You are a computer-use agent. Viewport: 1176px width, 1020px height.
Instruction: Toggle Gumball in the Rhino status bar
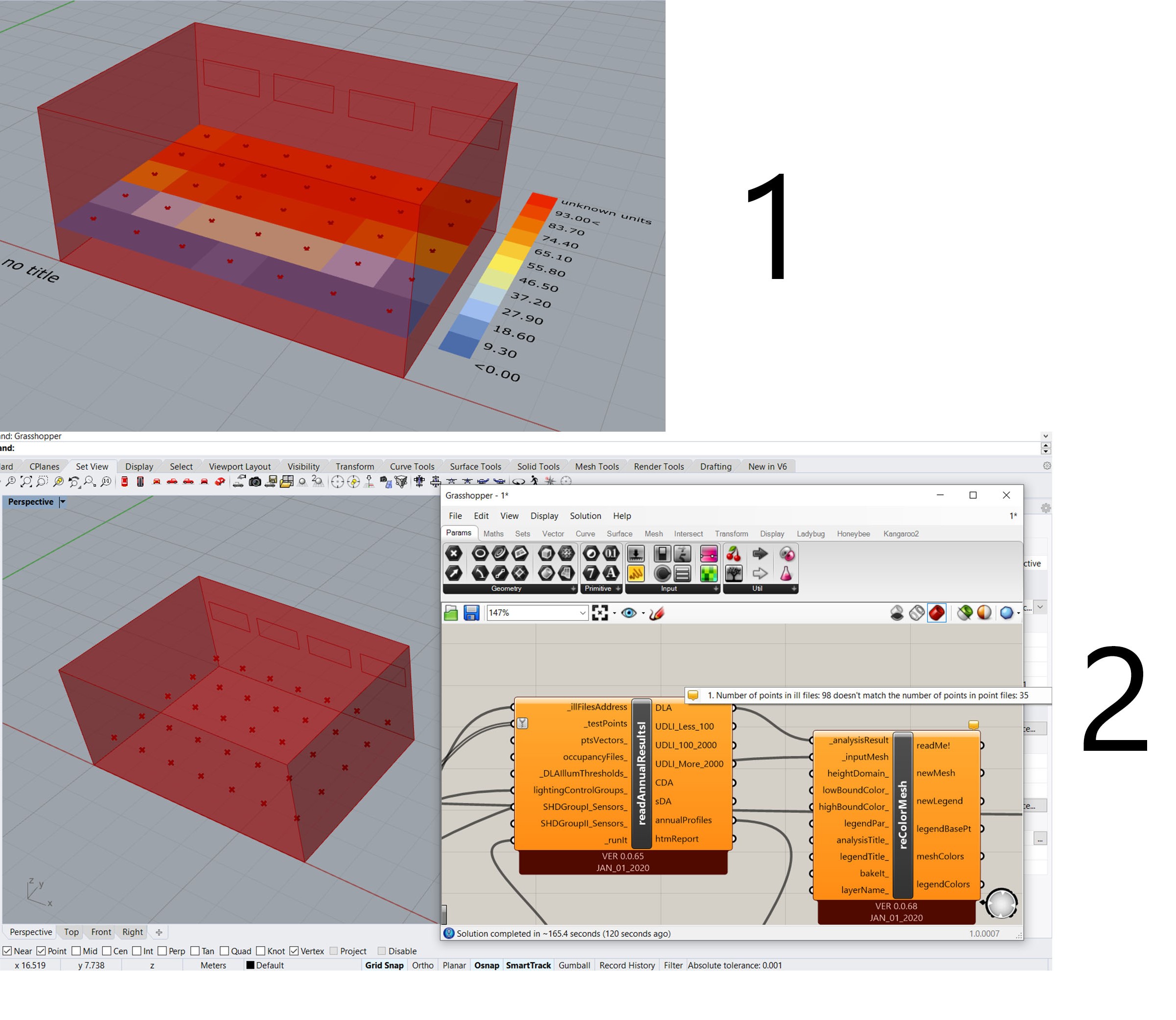click(575, 966)
